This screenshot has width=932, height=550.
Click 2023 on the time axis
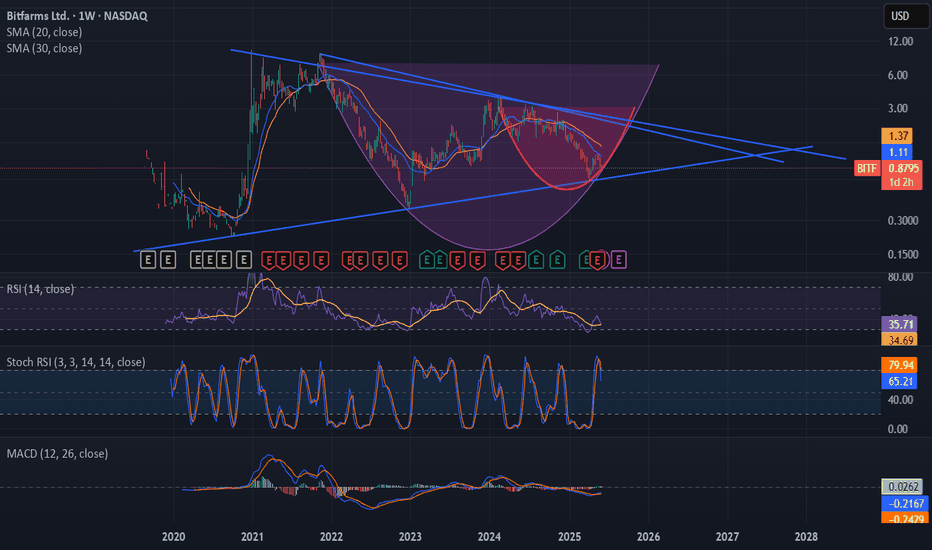[410, 537]
